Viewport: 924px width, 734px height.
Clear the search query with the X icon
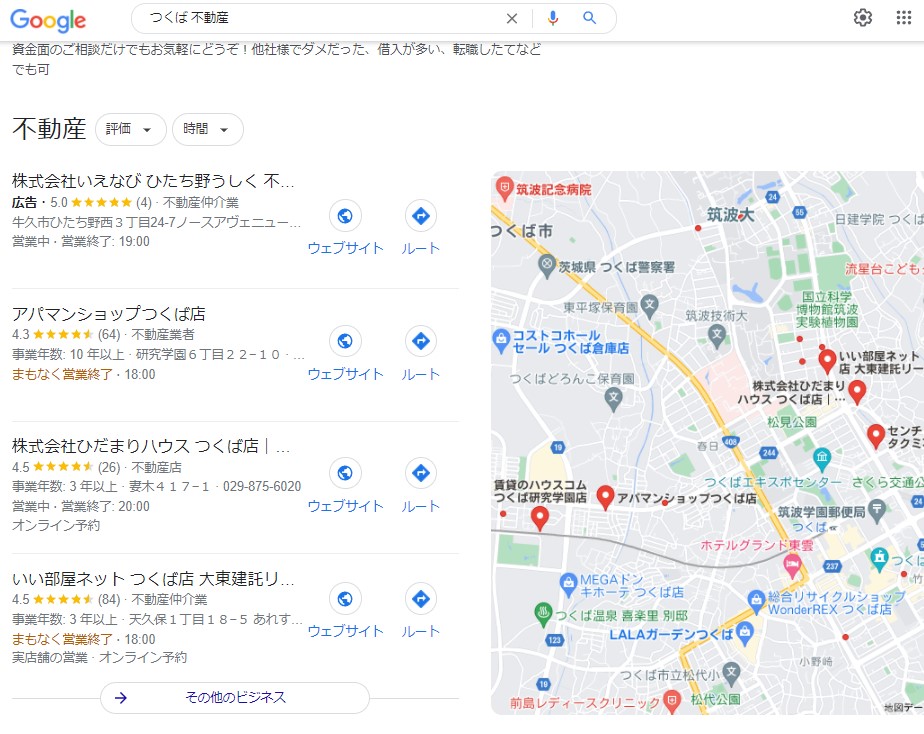pyautogui.click(x=512, y=18)
